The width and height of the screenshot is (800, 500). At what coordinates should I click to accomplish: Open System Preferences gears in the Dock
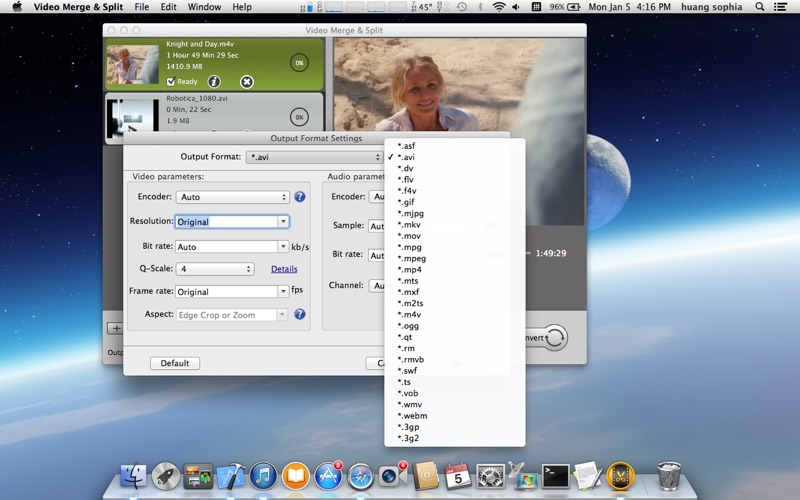pos(490,476)
